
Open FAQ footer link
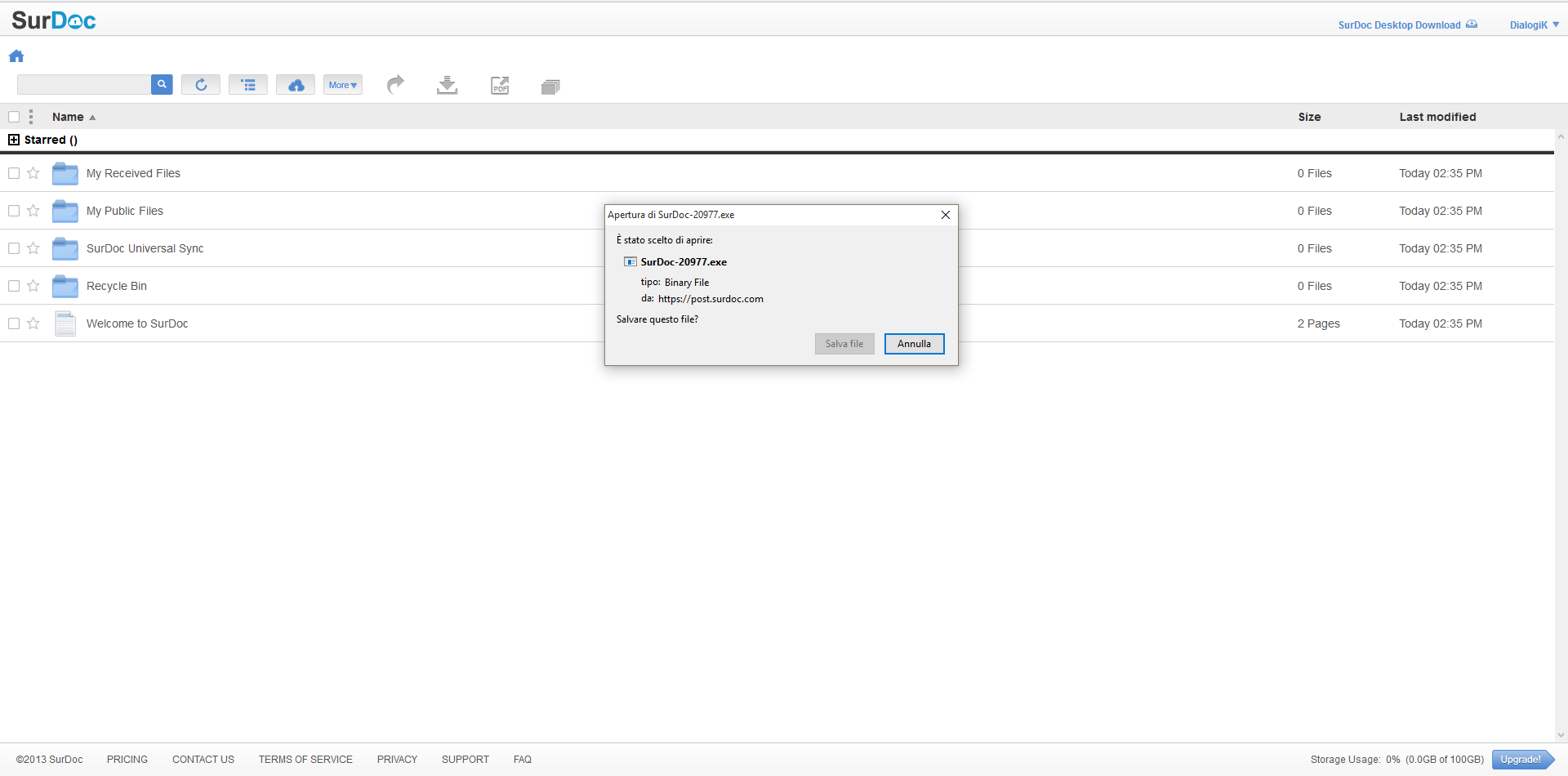pos(523,760)
